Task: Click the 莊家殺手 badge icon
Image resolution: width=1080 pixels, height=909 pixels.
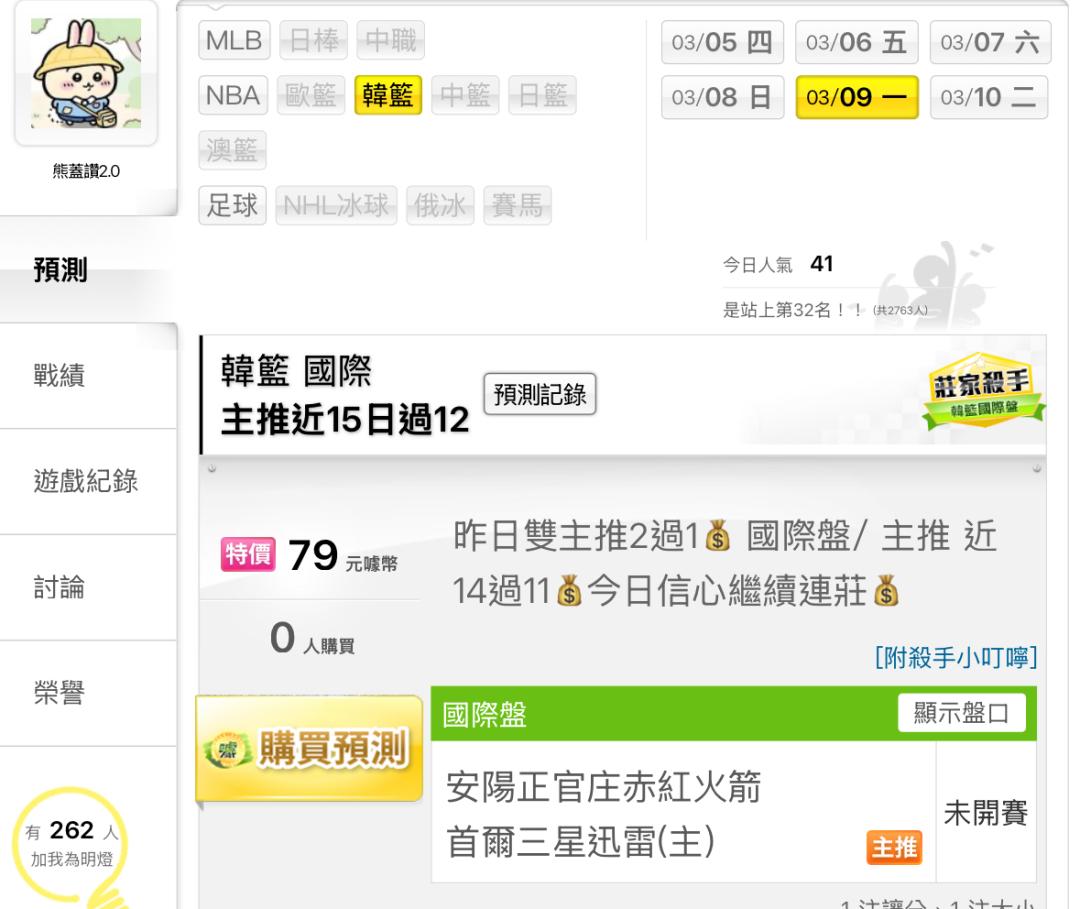Action: pos(983,390)
